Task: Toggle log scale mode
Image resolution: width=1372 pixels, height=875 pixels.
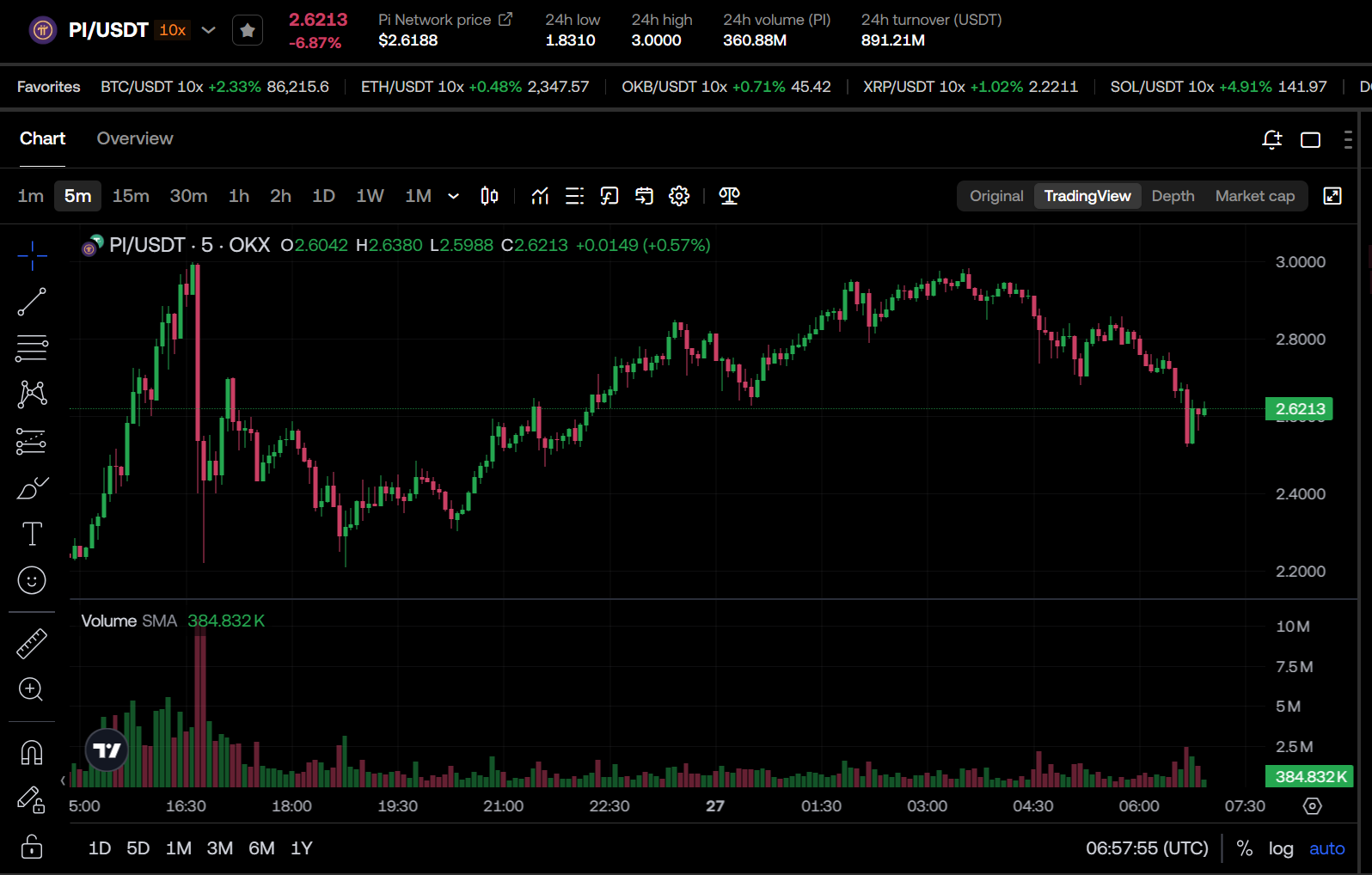Action: pyautogui.click(x=1281, y=848)
